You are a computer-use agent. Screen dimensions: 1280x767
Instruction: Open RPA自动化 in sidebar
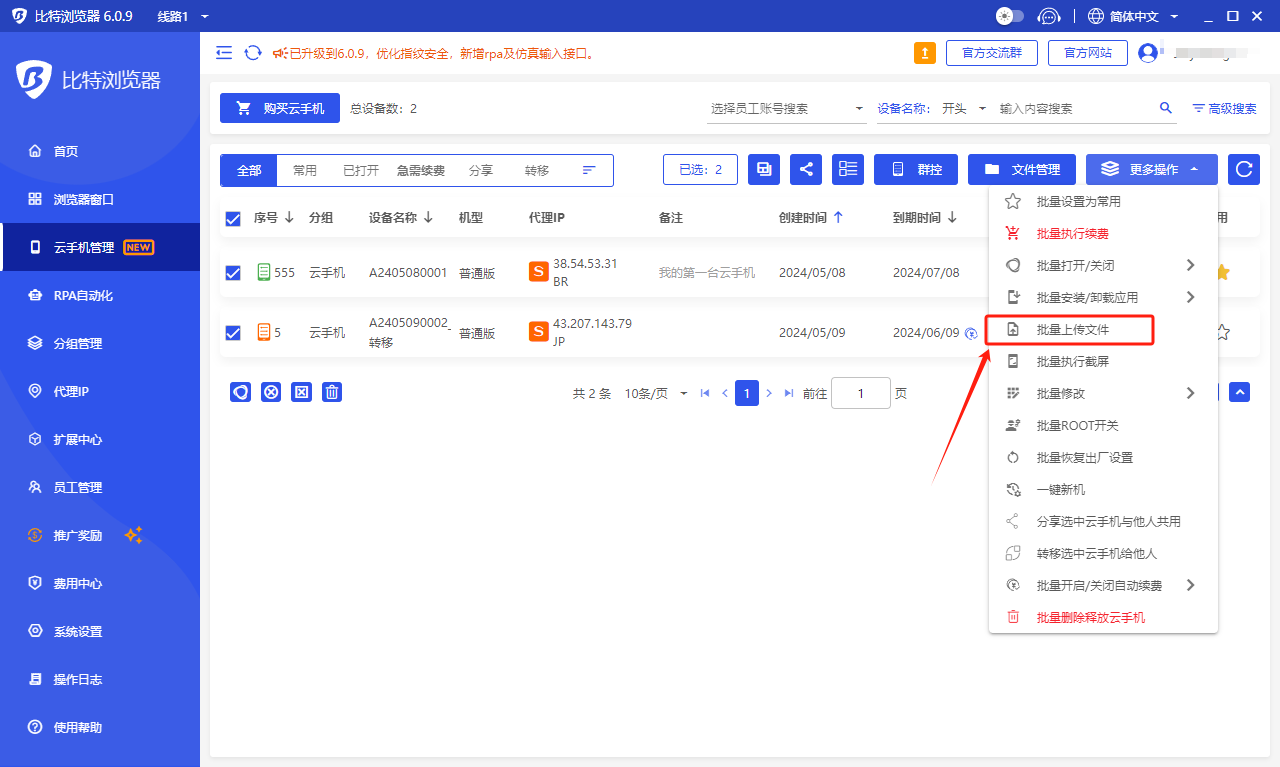point(100,295)
